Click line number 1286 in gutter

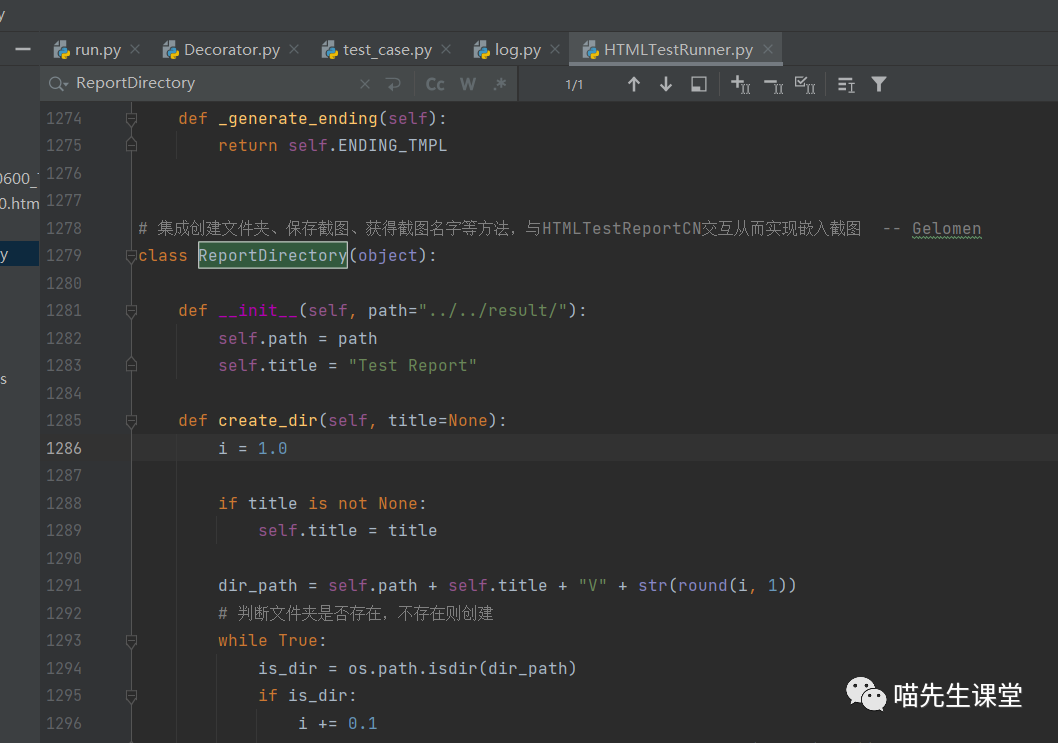point(64,448)
